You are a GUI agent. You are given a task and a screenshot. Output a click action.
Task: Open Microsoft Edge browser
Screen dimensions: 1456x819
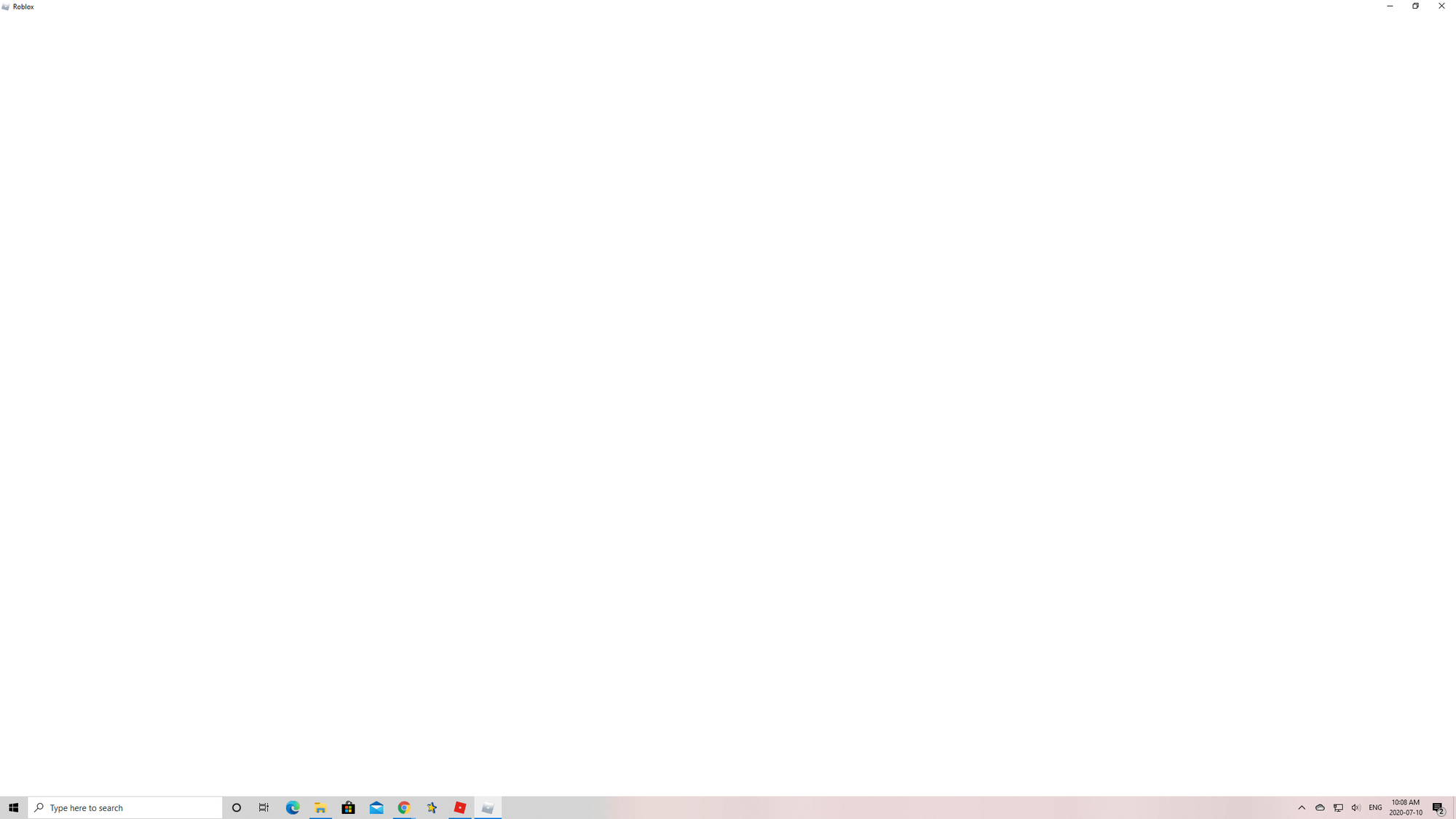[292, 808]
